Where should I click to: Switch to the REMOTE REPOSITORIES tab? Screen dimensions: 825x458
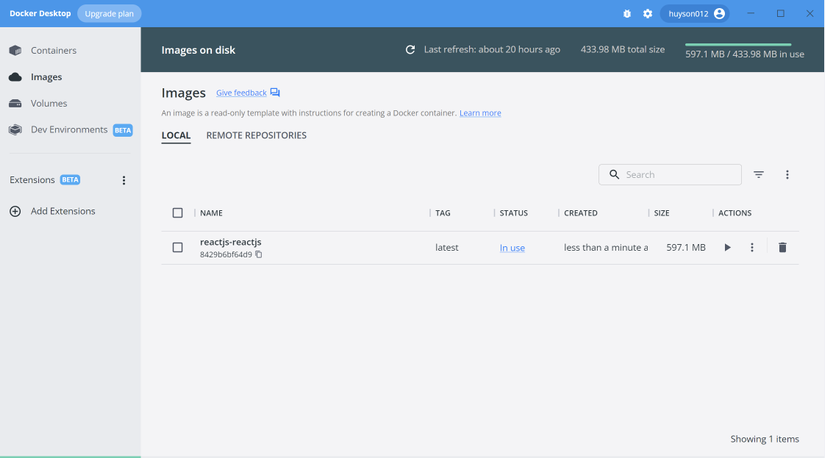pos(256,135)
